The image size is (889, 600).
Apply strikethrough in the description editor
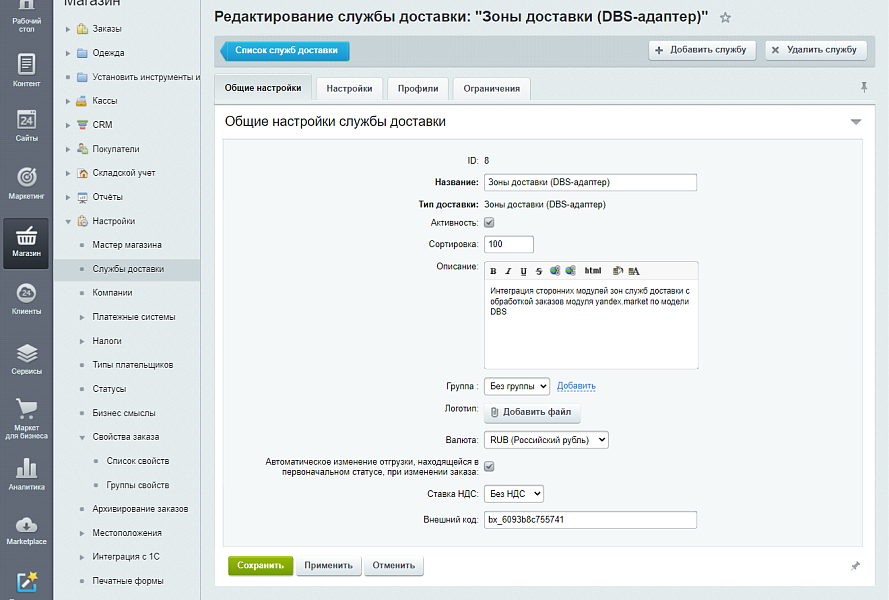point(540,270)
